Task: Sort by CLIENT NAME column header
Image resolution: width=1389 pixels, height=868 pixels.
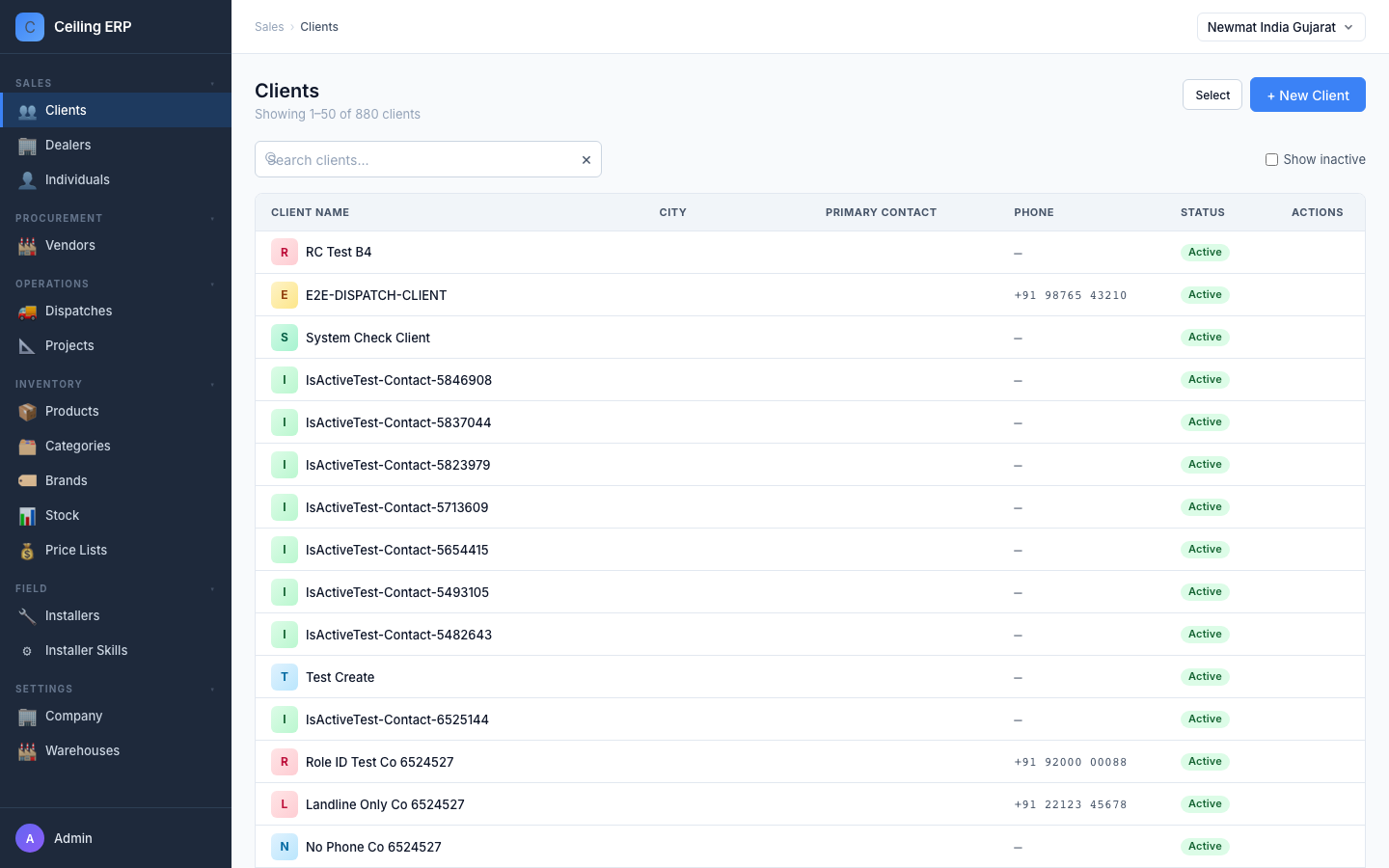Action: pos(311,212)
